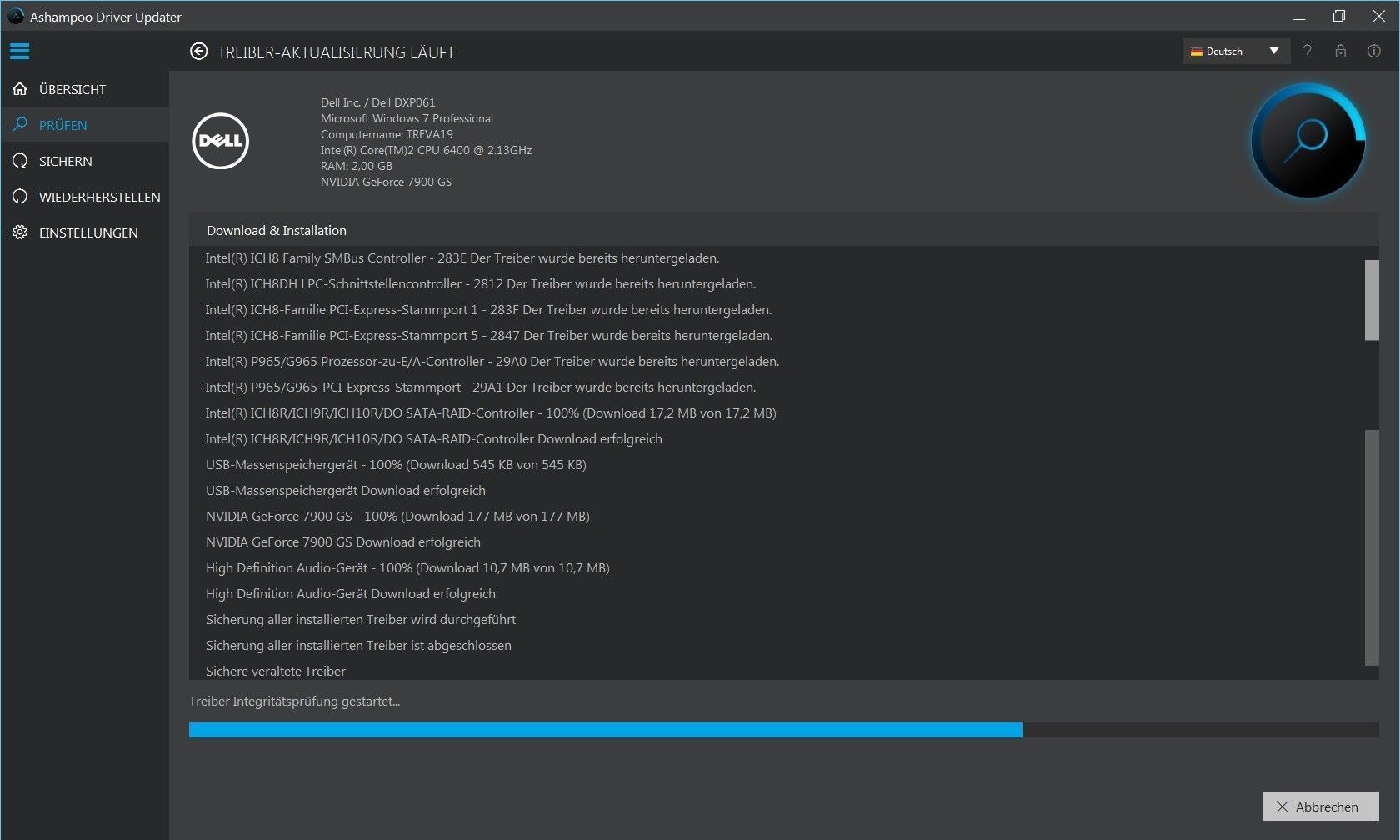This screenshot has height=840, width=1400.
Task: Select 'High Definition Audio-Gerät Download erfolgreich' row
Action: click(x=351, y=594)
